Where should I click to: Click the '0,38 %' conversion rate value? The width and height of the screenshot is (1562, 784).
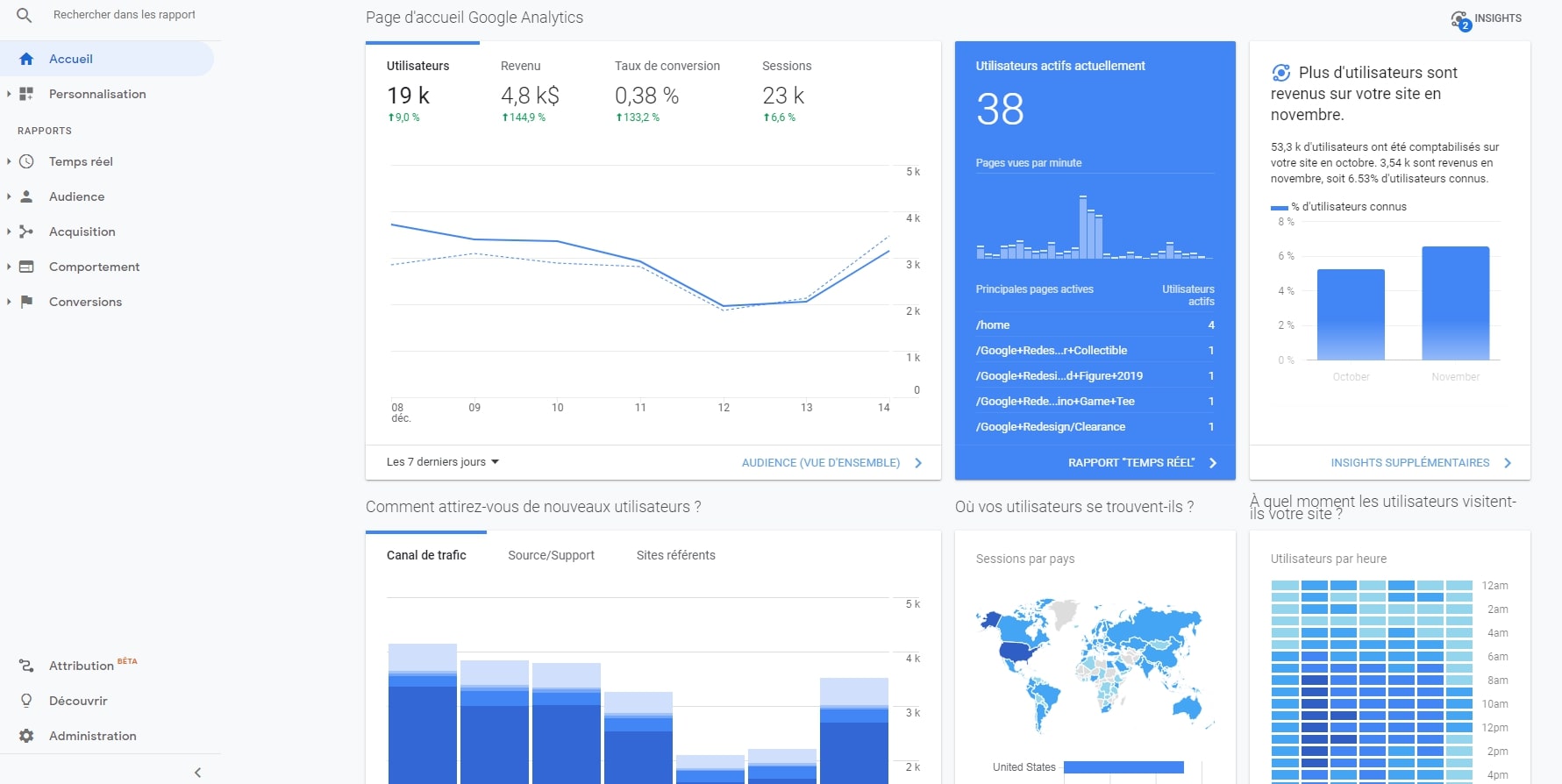pos(646,96)
